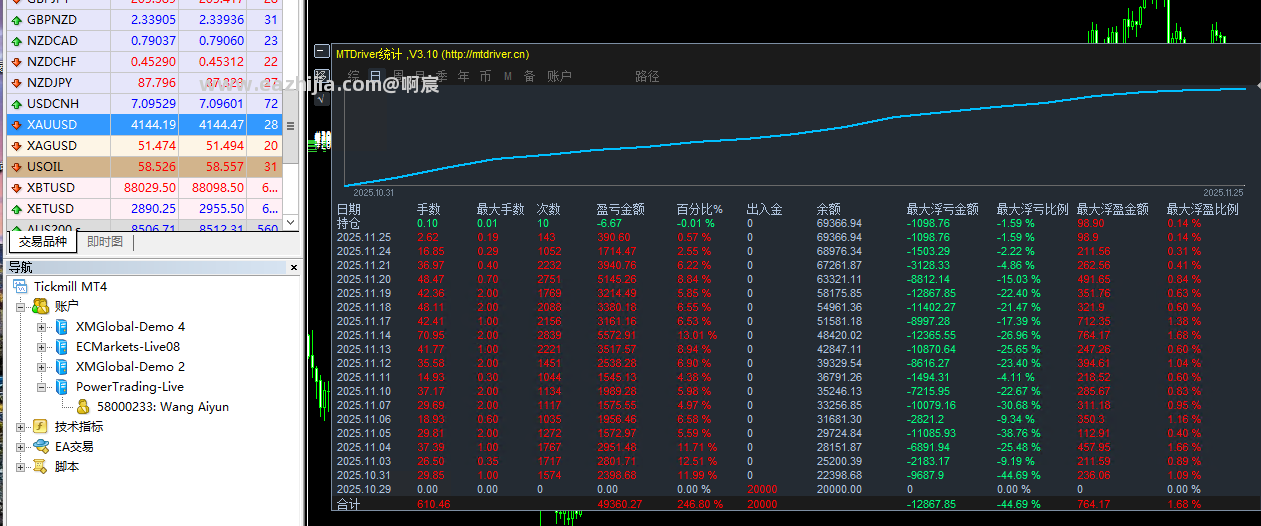Image resolution: width=1261 pixels, height=526 pixels.
Task: Close the 导航 navigator panel
Action: [x=294, y=267]
